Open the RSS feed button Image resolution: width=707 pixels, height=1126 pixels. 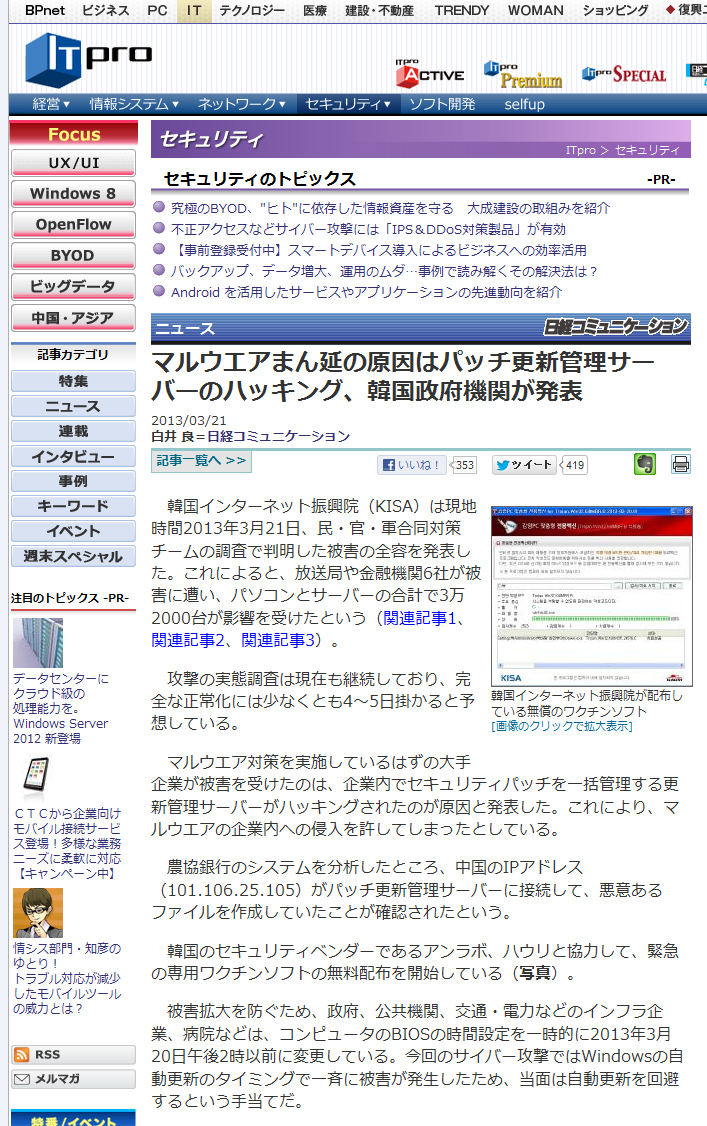coord(73,1055)
